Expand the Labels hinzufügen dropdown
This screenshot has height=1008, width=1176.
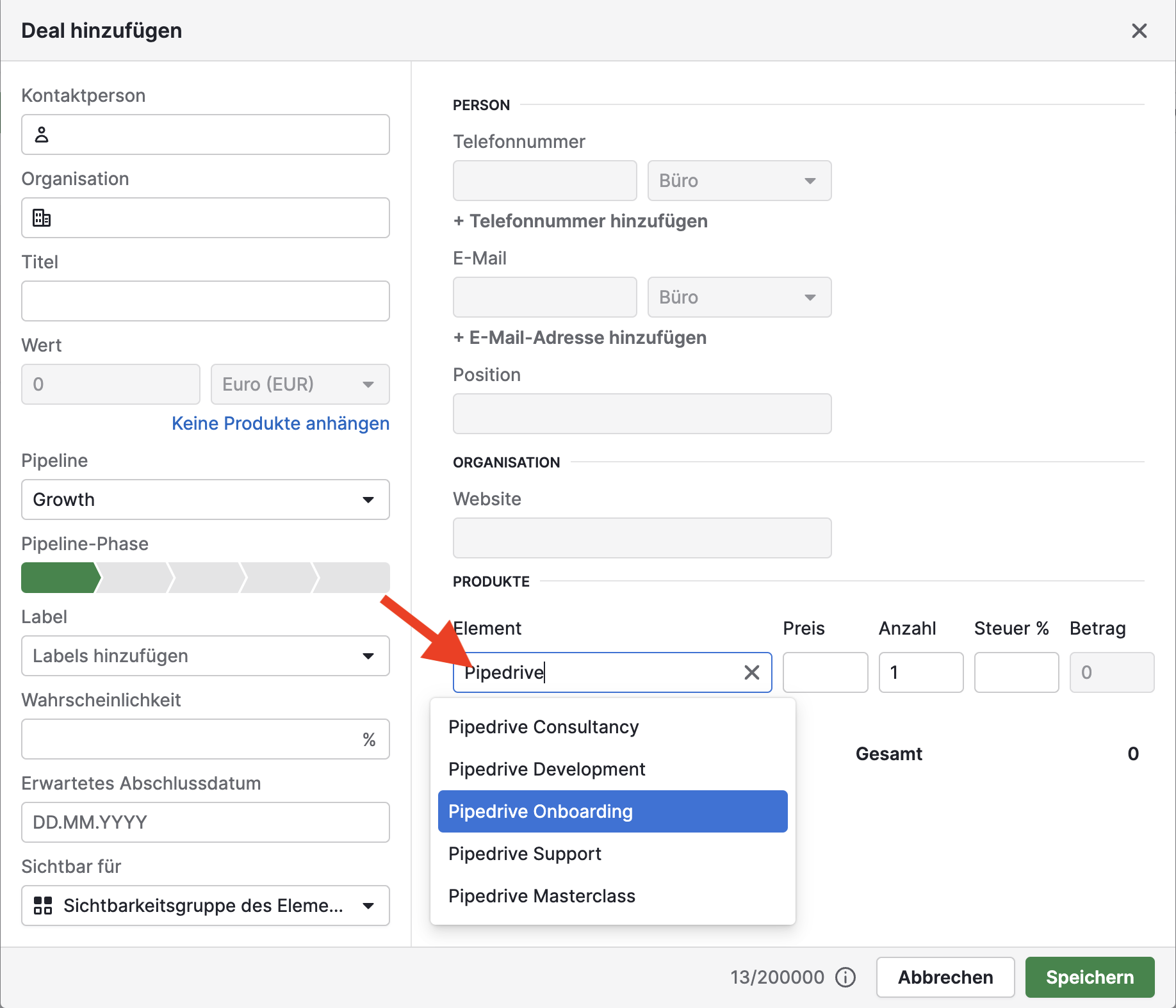[x=205, y=656]
